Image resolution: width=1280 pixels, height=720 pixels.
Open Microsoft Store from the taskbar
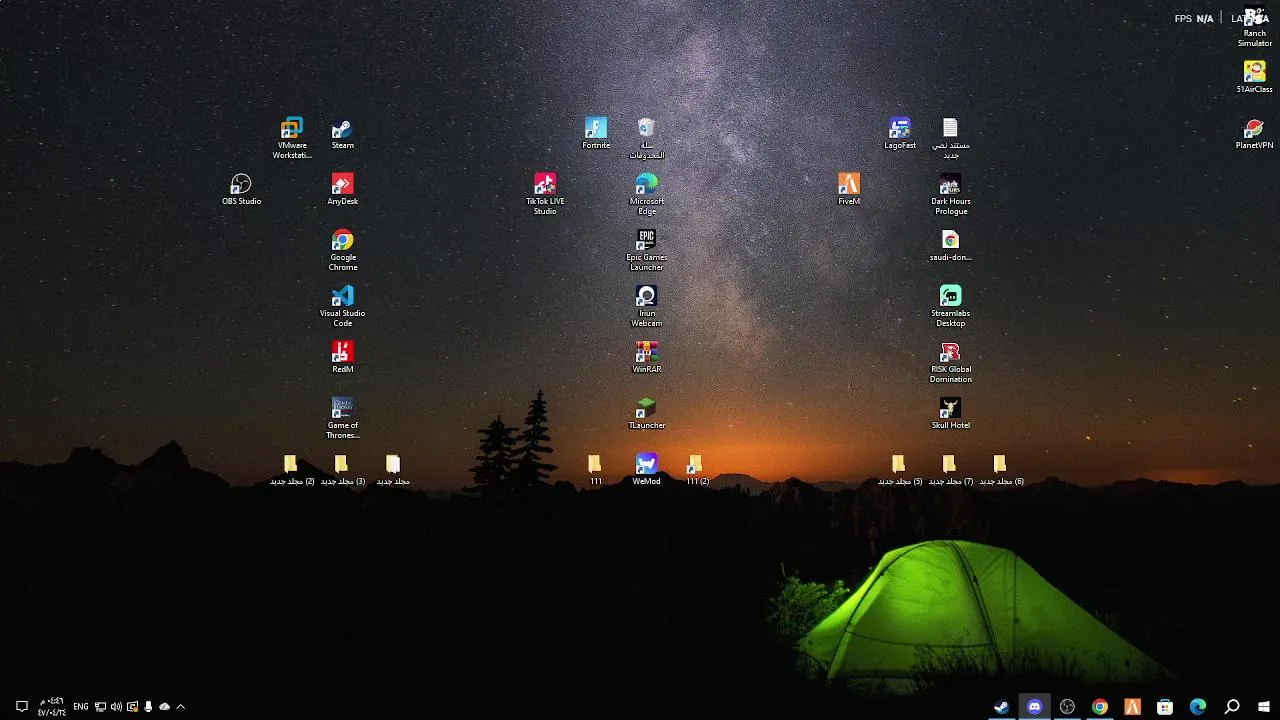tap(1165, 707)
